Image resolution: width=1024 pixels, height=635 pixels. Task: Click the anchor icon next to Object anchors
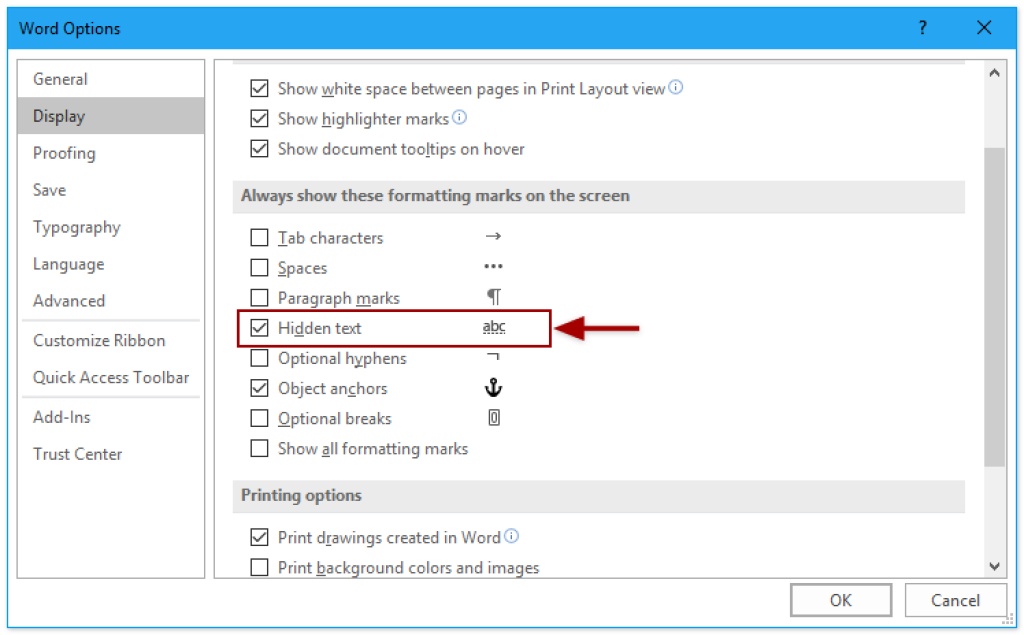point(493,388)
